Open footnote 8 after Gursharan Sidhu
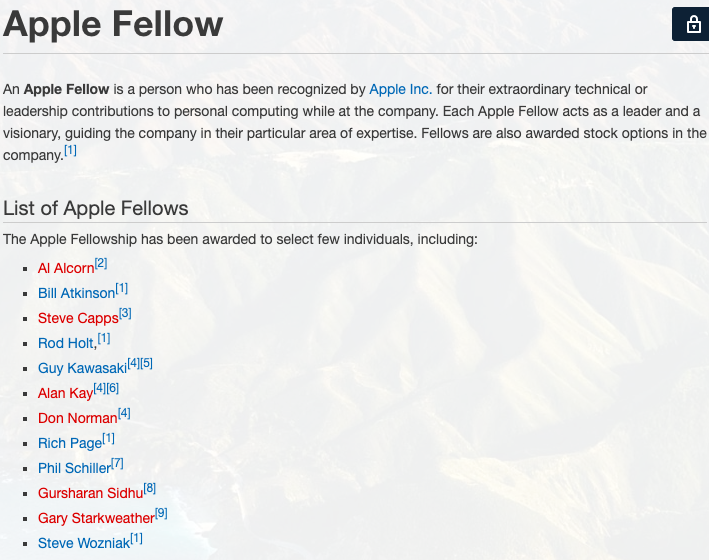This screenshot has height=560, width=709. (x=150, y=489)
